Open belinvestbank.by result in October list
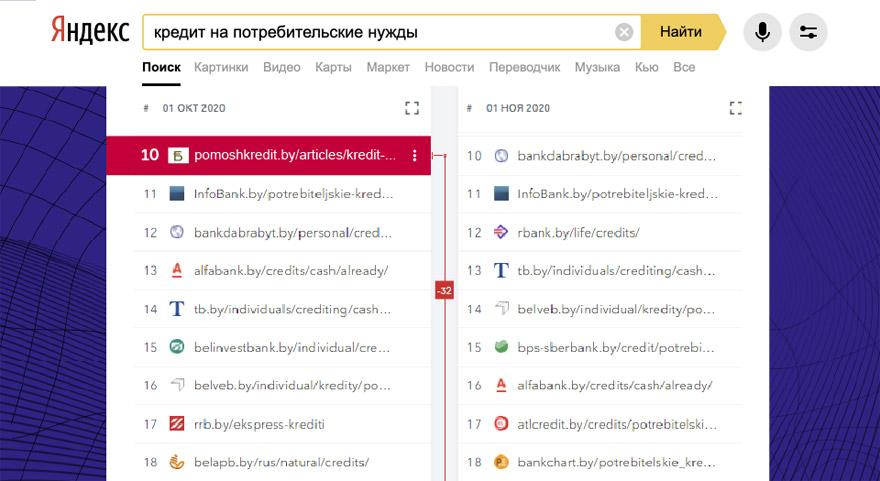 click(x=291, y=347)
